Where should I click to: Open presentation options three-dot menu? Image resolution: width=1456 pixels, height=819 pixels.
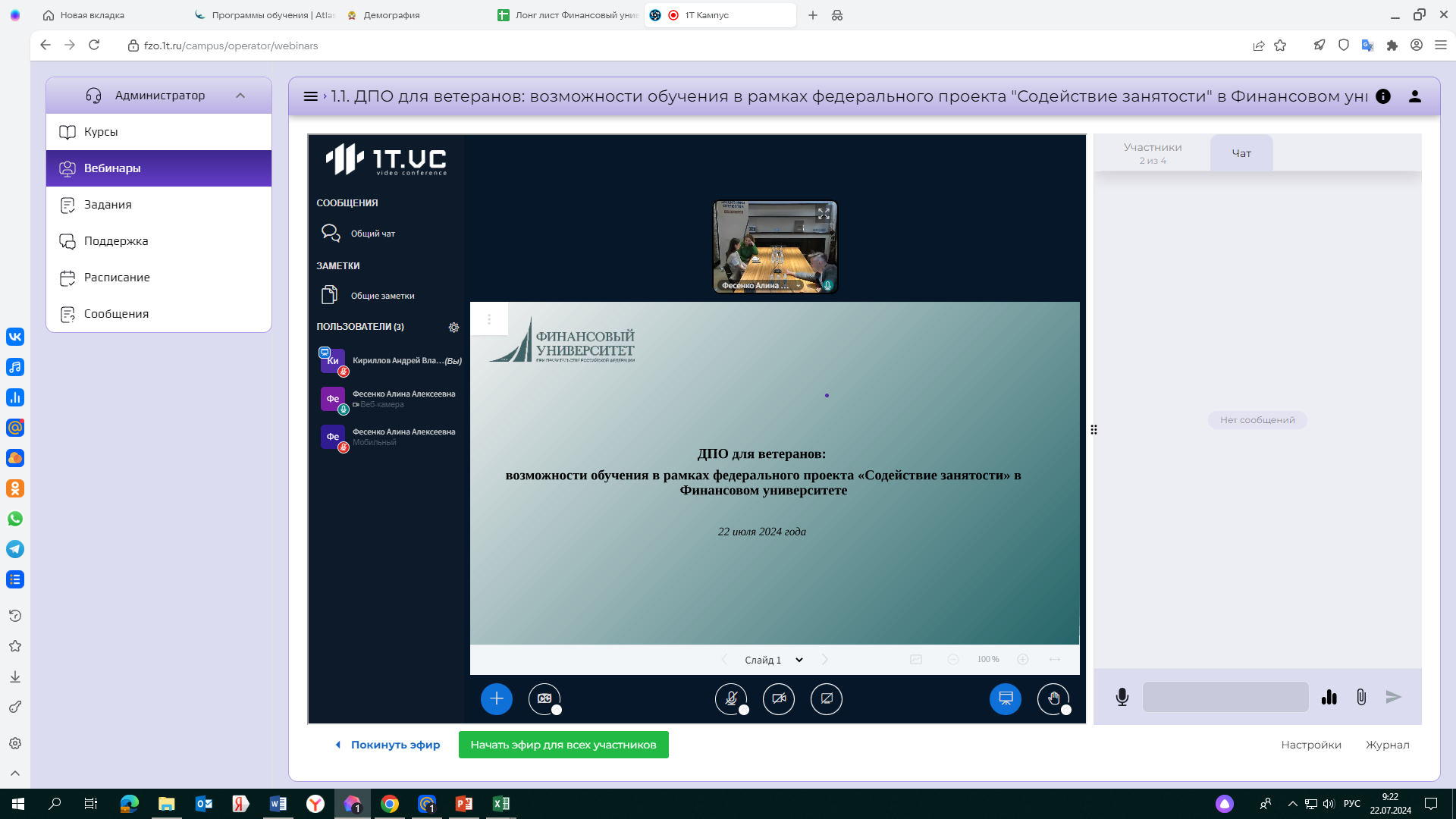coord(489,319)
